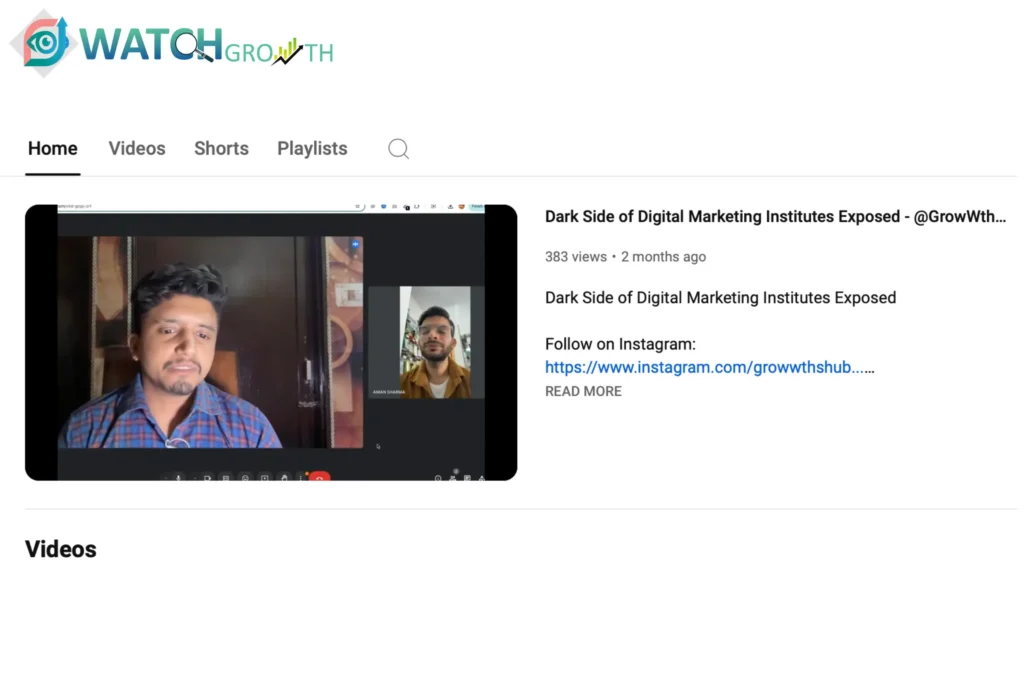Click the channel search magnifier icon

click(398, 149)
